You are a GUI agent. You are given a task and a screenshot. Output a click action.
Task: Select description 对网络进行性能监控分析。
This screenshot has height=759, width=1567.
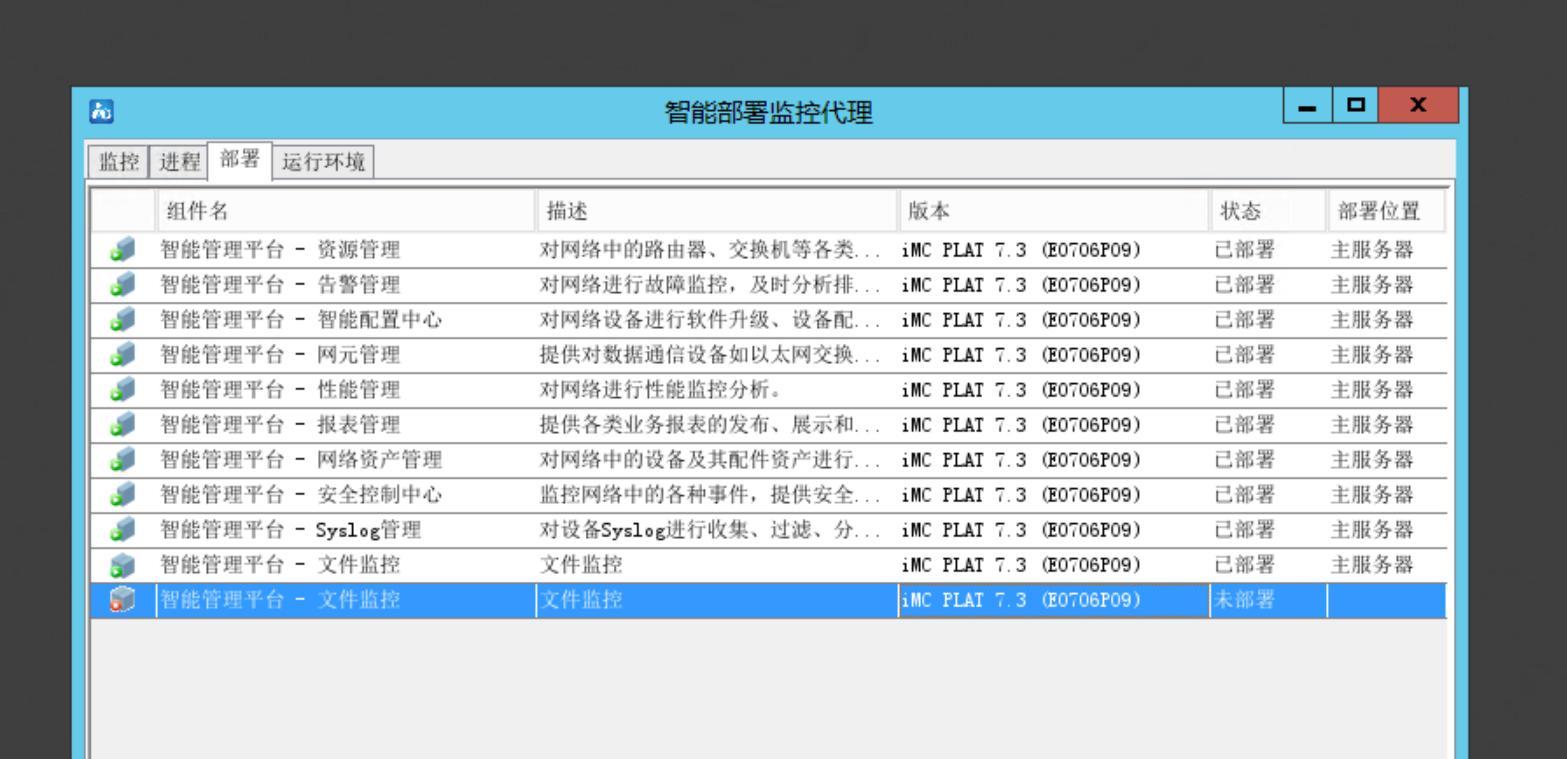pos(661,390)
